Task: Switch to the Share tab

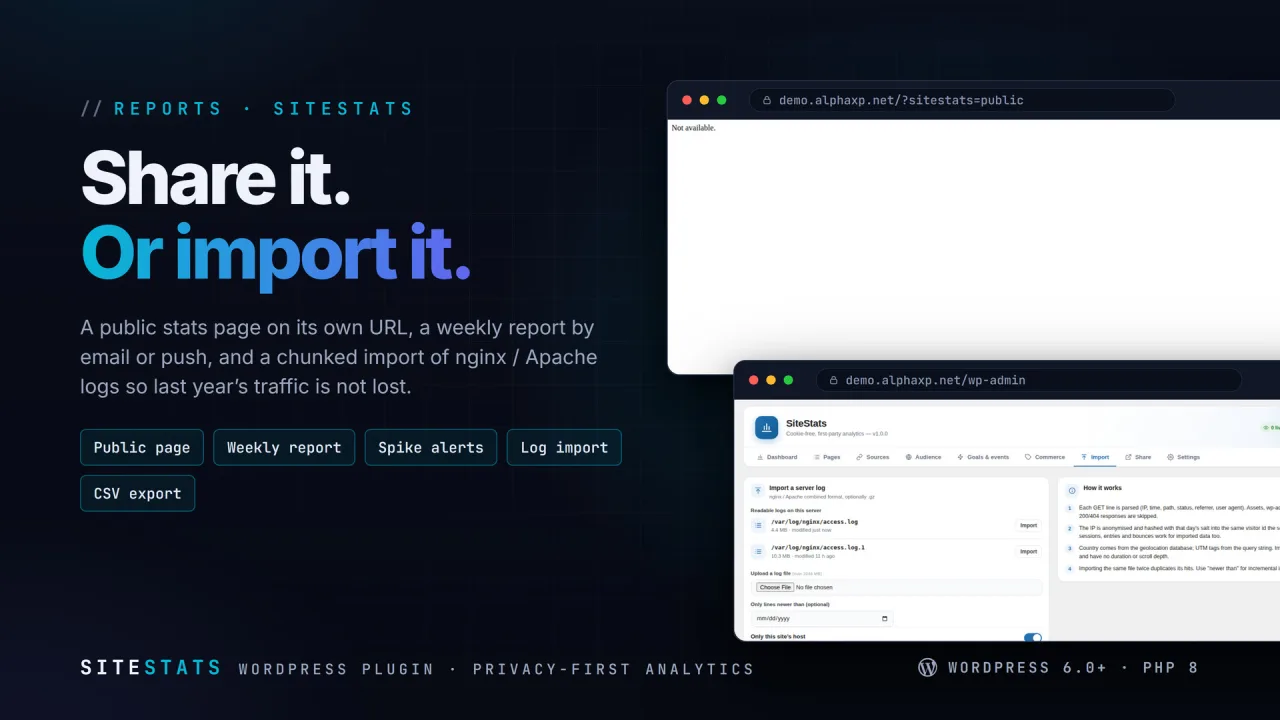Action: (1138, 457)
